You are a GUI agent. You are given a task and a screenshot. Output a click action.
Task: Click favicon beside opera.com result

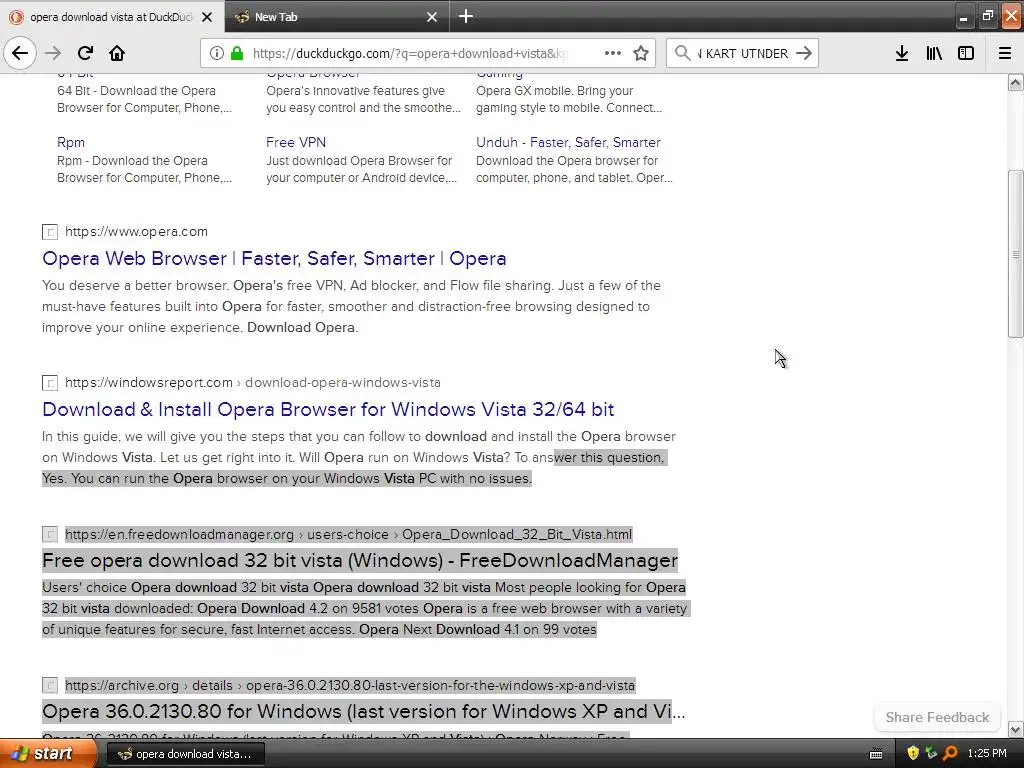[x=50, y=232]
